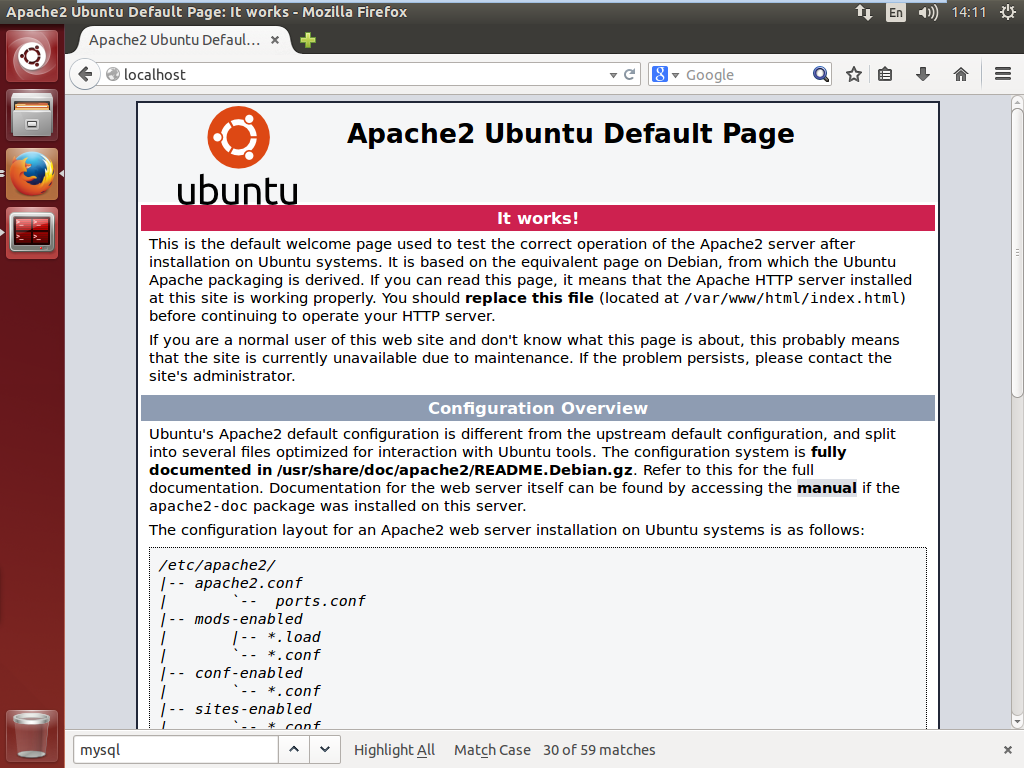Show bookmarks list icon

(x=885, y=74)
